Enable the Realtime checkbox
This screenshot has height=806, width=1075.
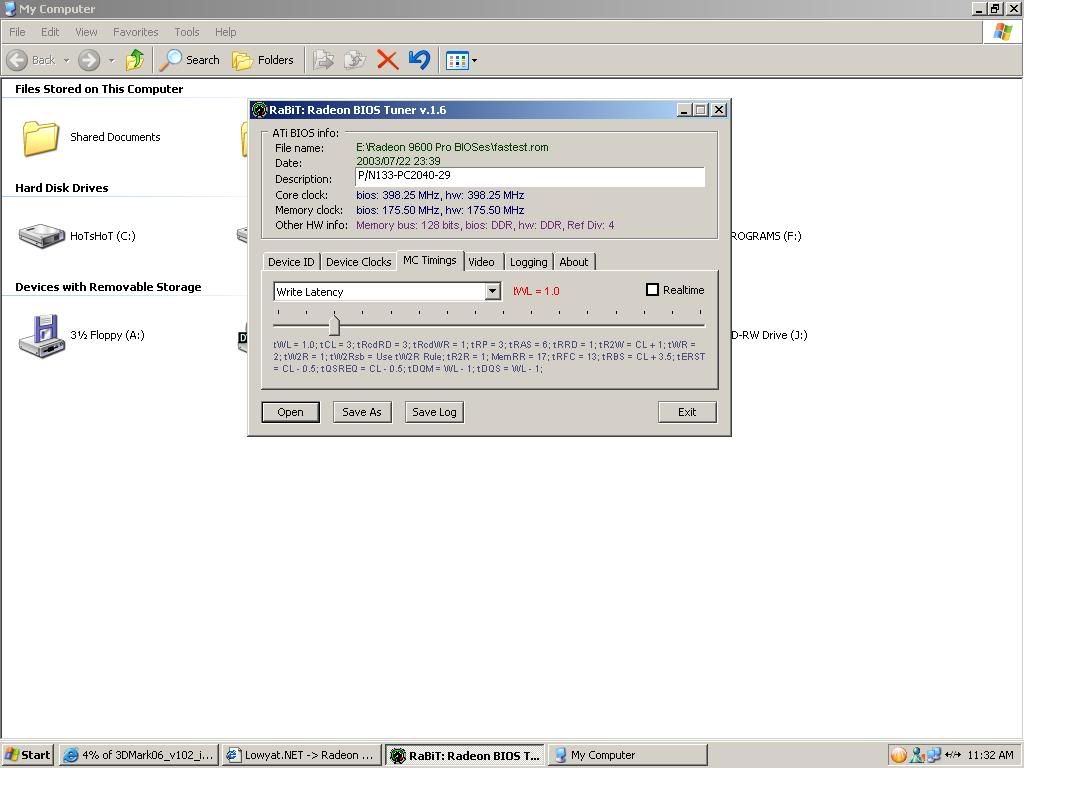click(652, 290)
